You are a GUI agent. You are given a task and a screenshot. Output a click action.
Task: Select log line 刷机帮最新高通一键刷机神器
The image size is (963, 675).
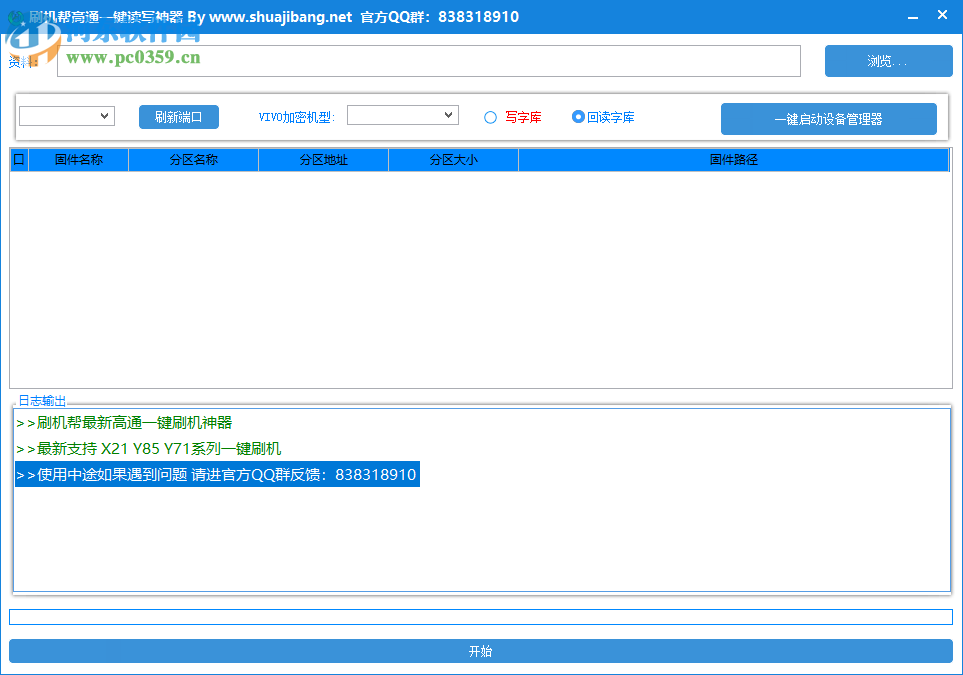click(125, 423)
